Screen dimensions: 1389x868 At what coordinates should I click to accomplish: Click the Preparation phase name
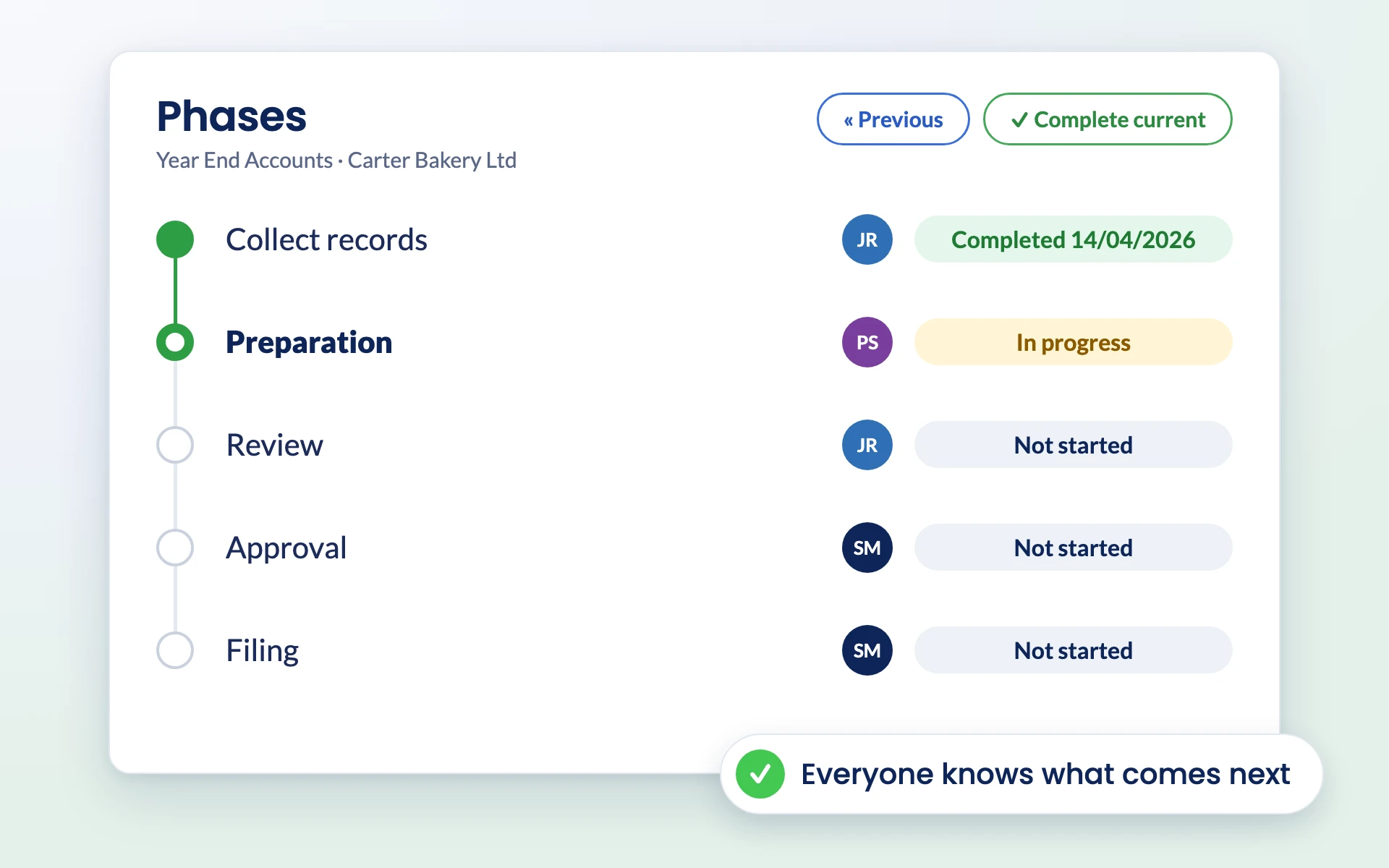tap(309, 343)
